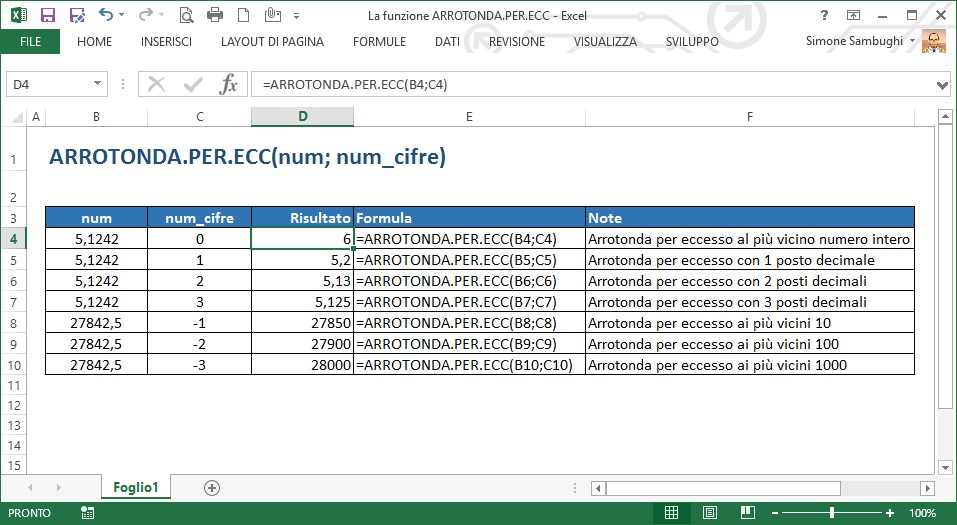This screenshot has width=957, height=525.
Task: Click the green FILE button
Action: click(30, 42)
